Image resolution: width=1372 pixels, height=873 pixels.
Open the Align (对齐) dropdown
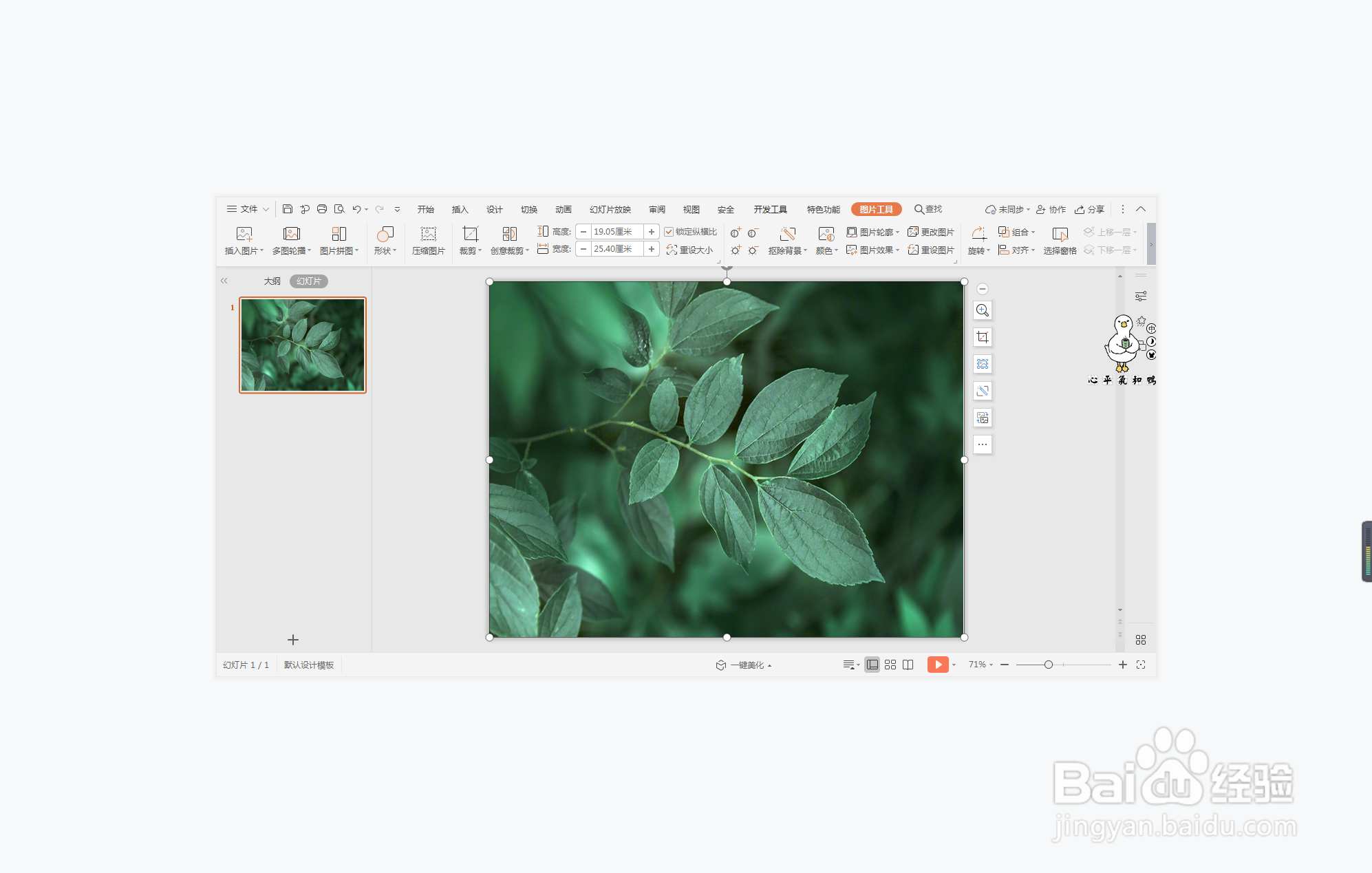click(1017, 250)
